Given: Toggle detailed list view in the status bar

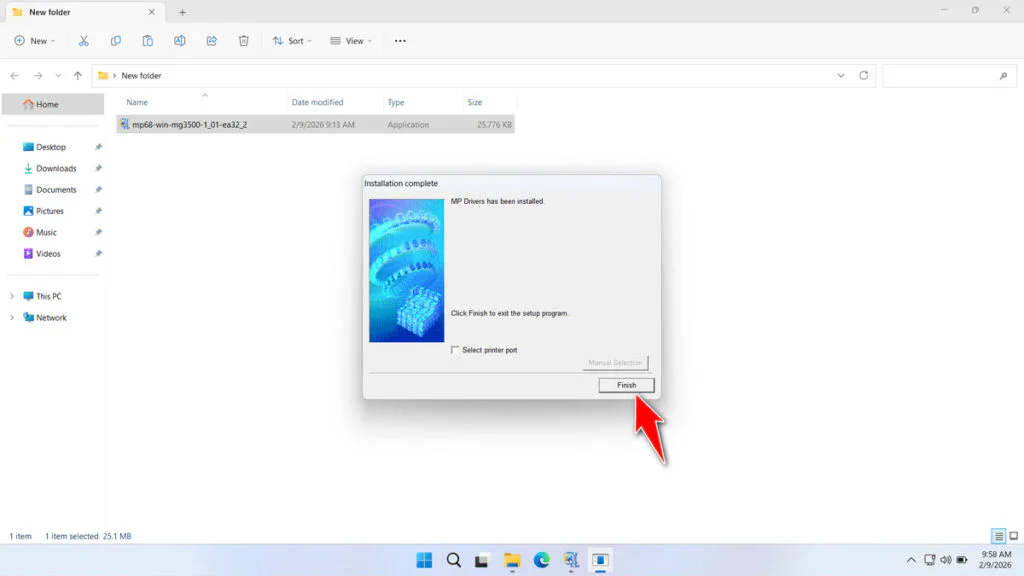Looking at the screenshot, I should pos(996,535).
